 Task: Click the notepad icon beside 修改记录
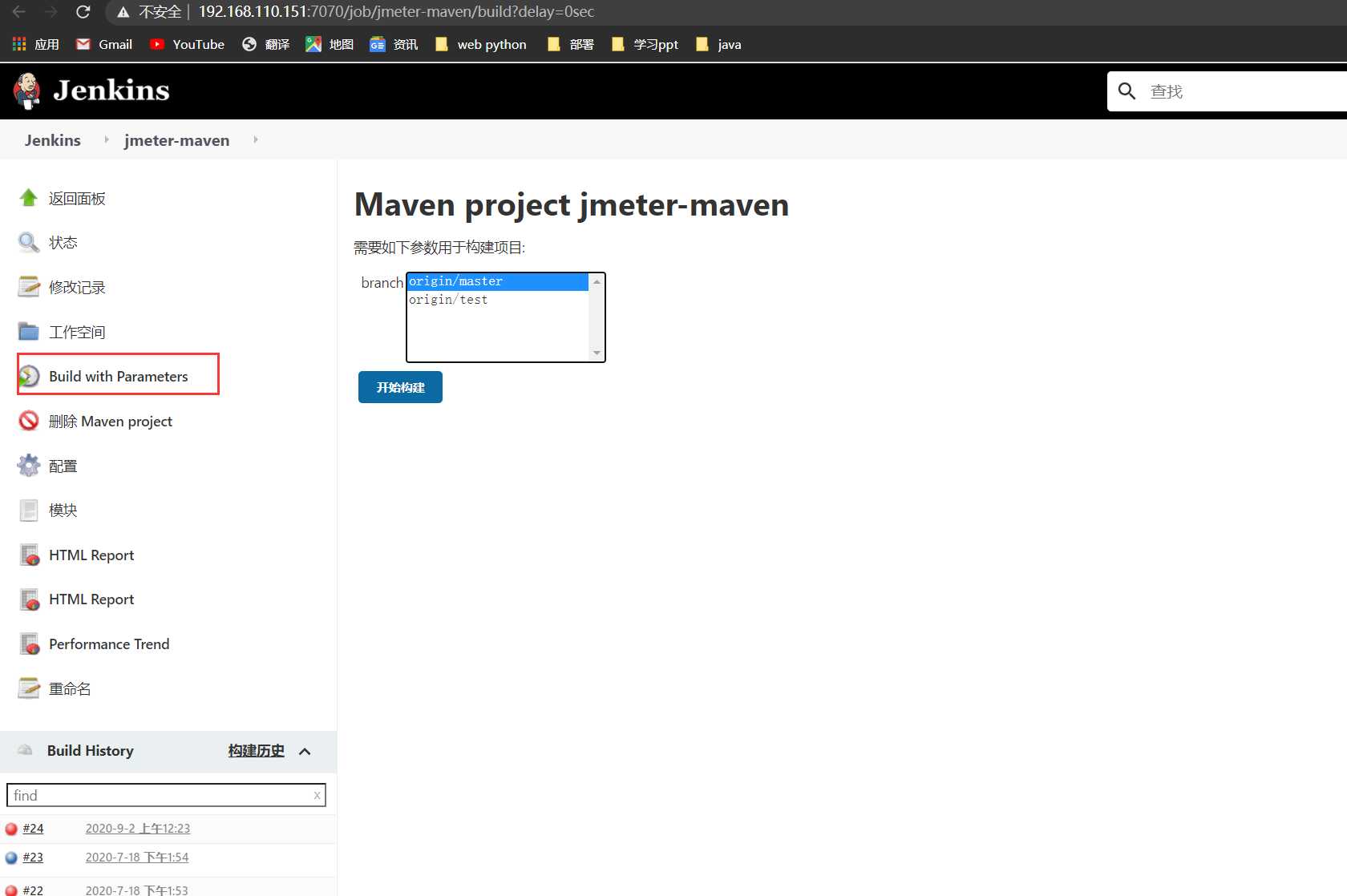[29, 287]
